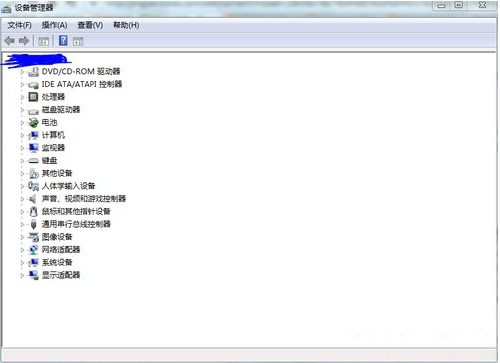Open the 帮助(H) menu
Screen dimensions: 500x363
126,25
